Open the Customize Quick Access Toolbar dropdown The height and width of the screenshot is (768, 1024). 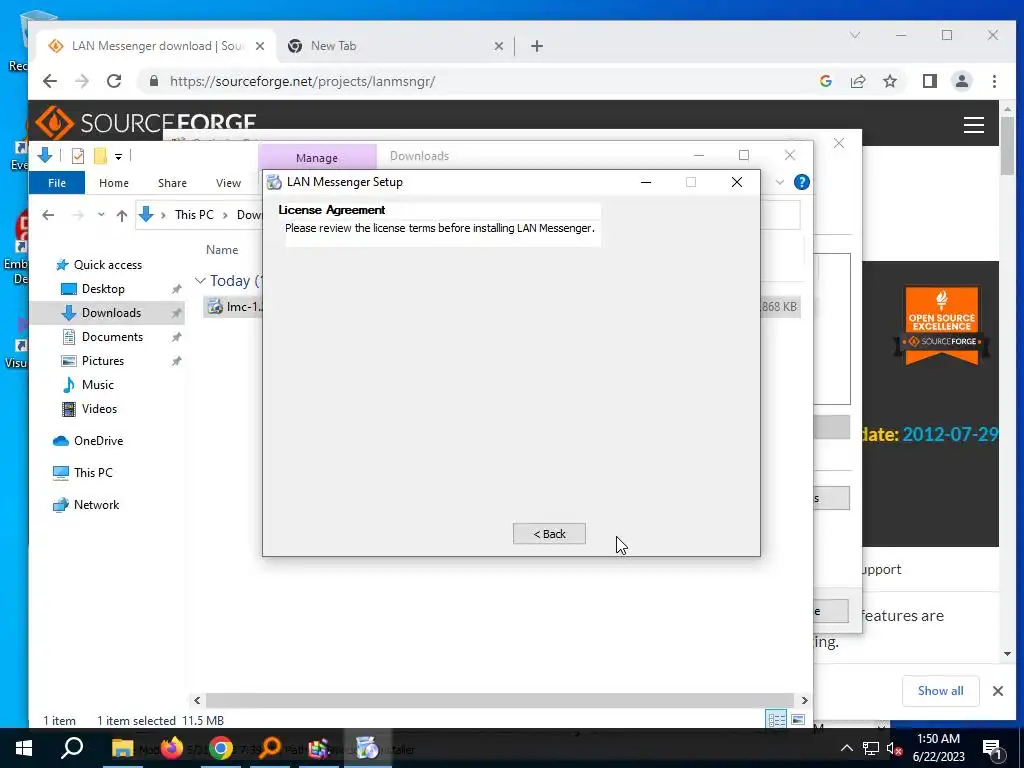coord(118,157)
